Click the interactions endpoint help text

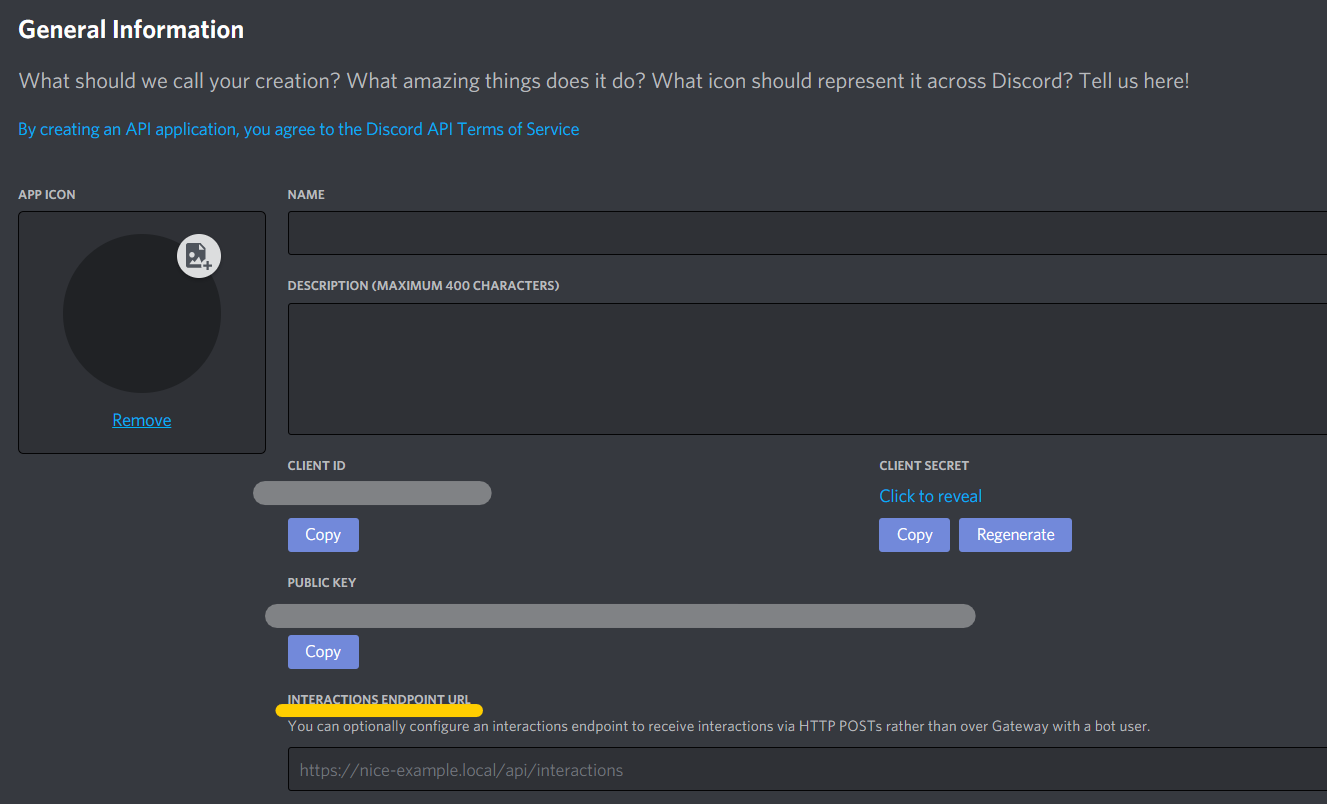pos(719,727)
